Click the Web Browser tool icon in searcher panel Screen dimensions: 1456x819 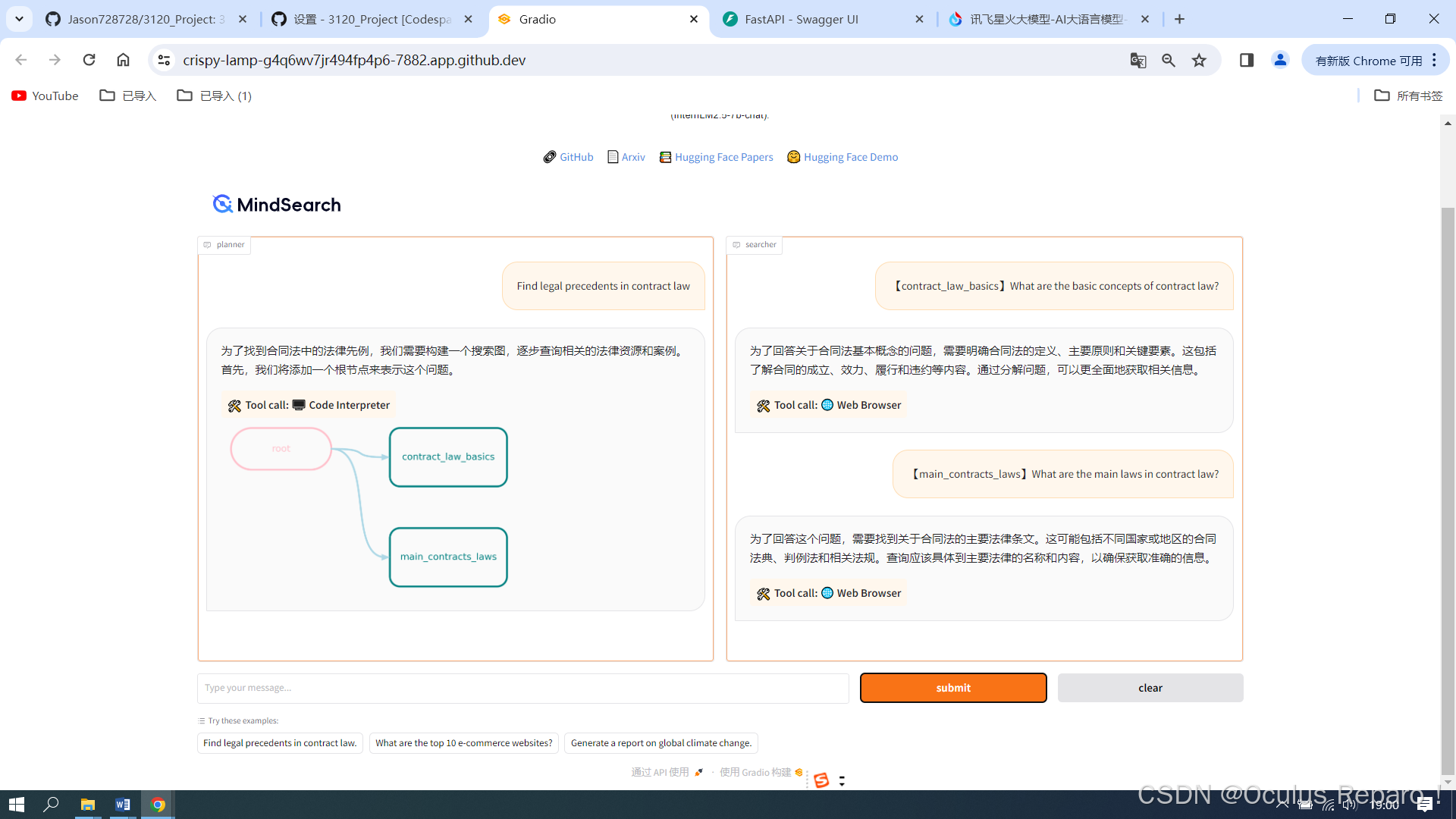pos(827,405)
